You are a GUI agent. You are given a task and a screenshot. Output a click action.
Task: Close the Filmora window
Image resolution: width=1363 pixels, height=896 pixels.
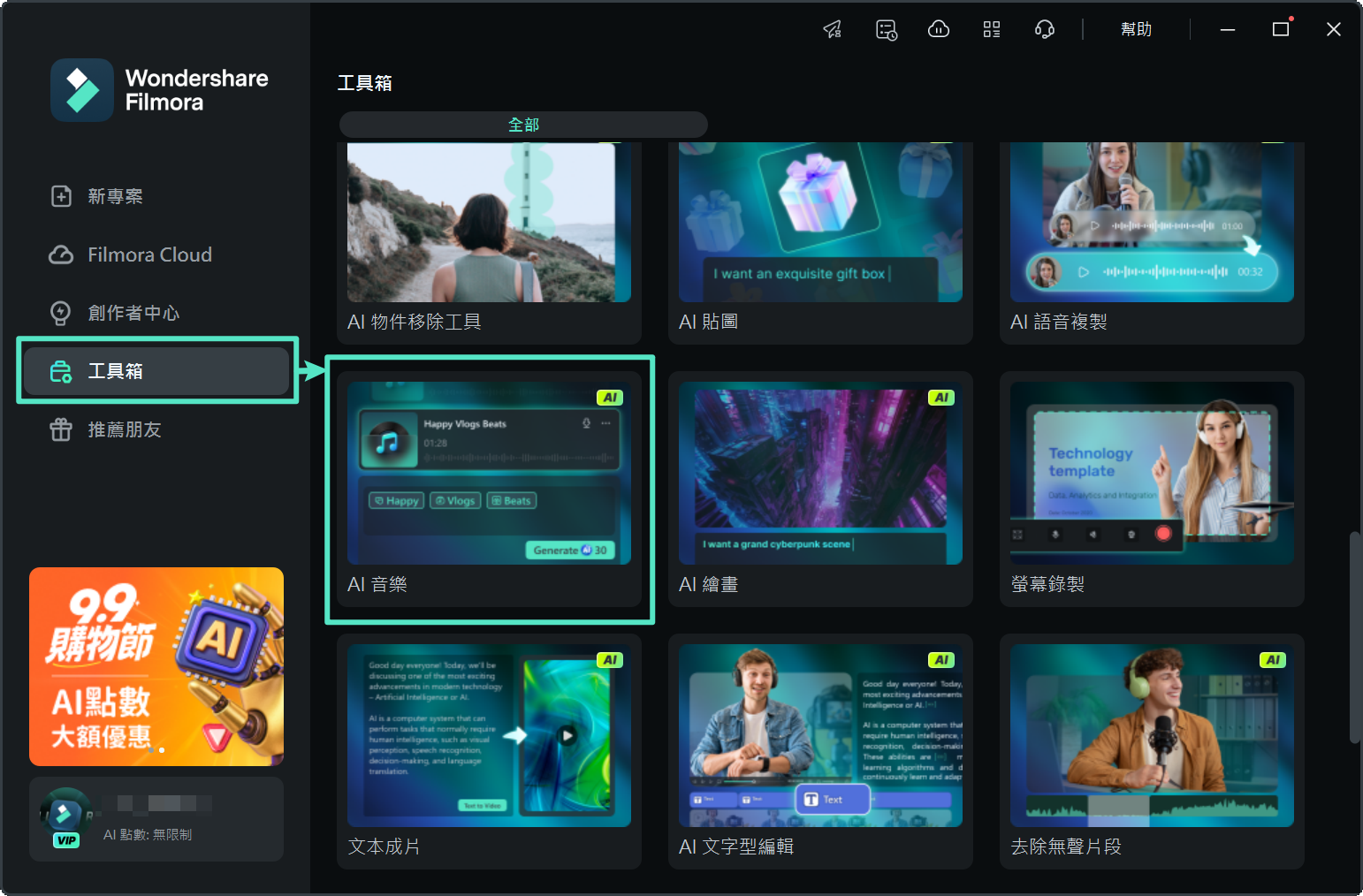(1334, 29)
